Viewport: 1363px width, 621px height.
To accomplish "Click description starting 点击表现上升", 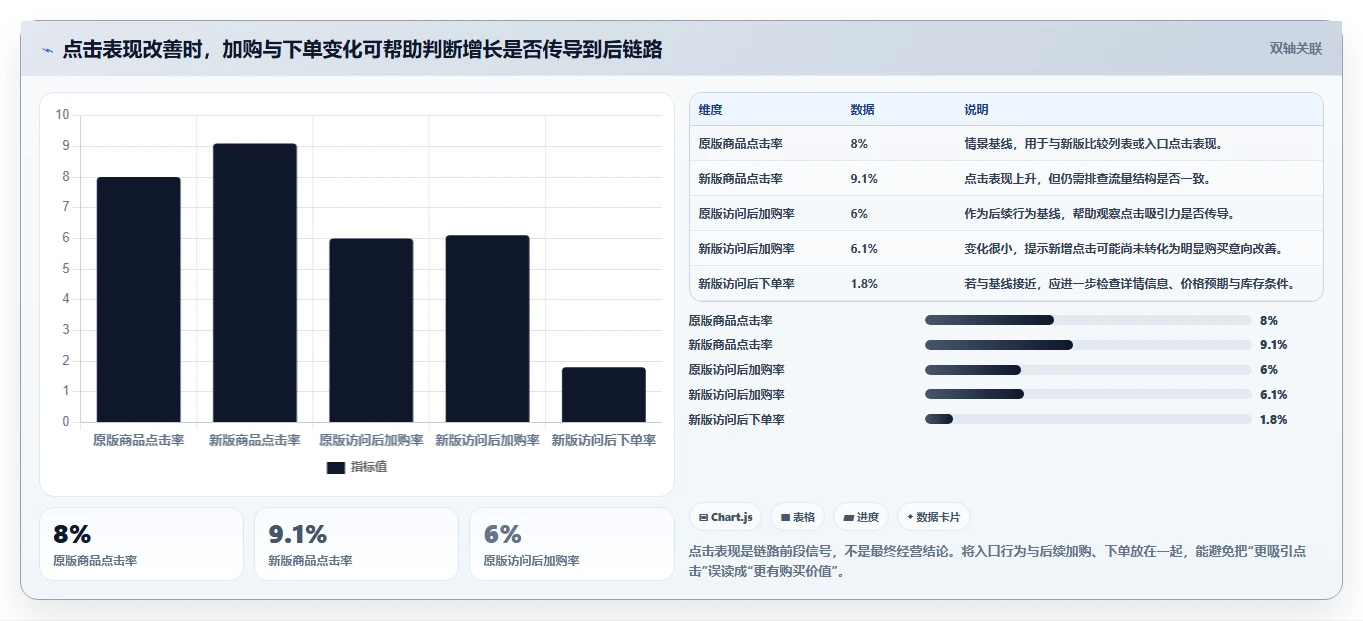I will (x=1088, y=179).
